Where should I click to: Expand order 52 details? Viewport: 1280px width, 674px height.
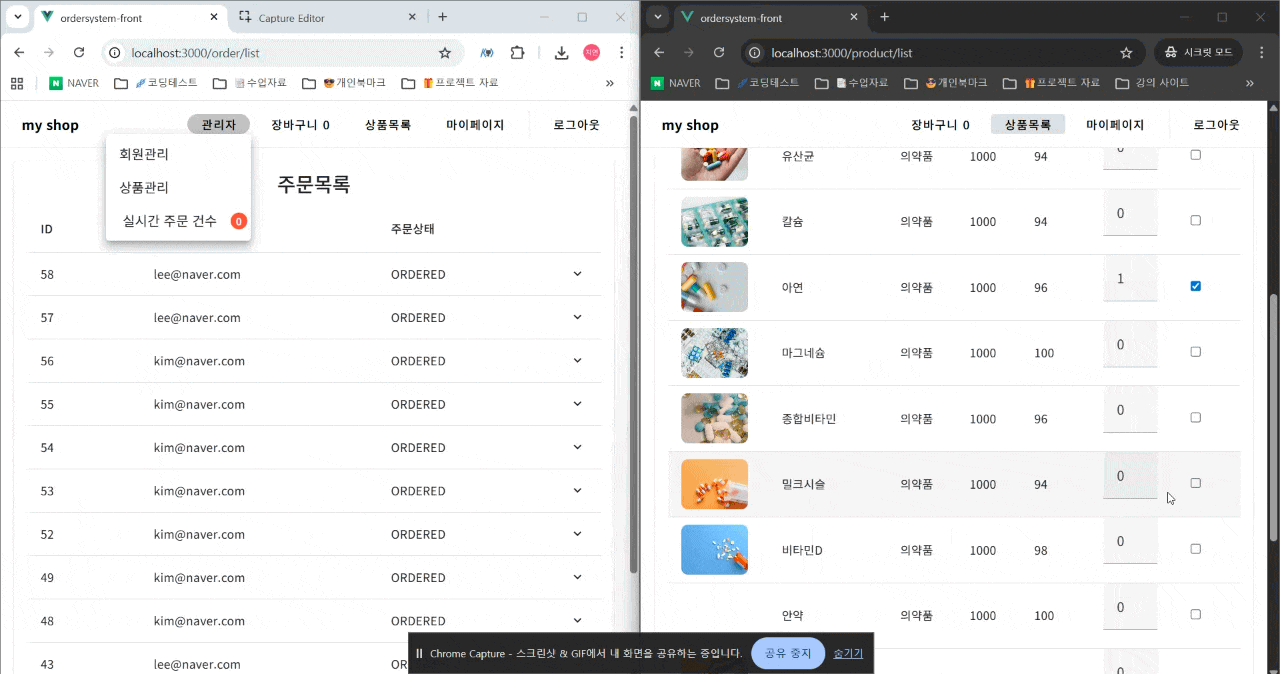click(x=577, y=534)
